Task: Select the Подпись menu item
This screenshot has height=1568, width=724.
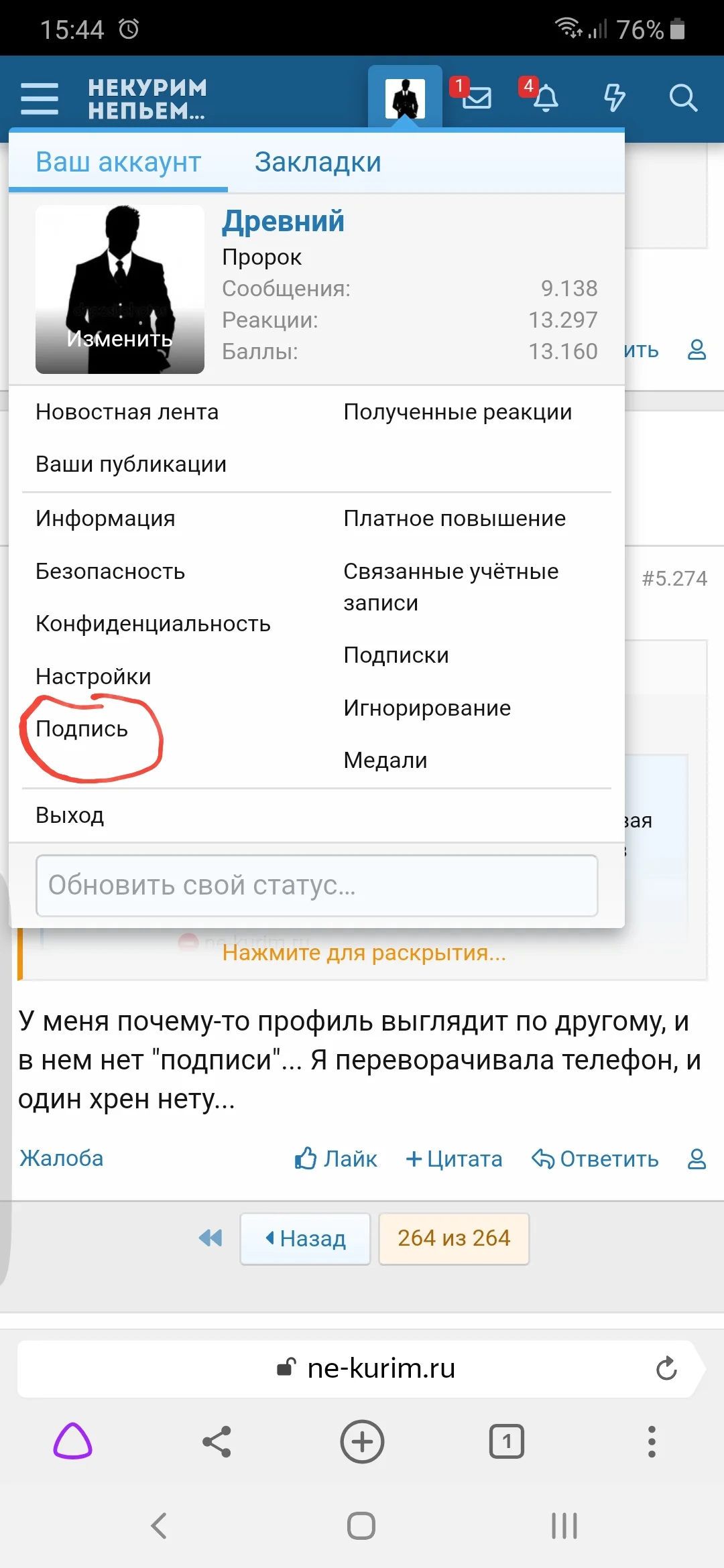Action: pyautogui.click(x=82, y=729)
